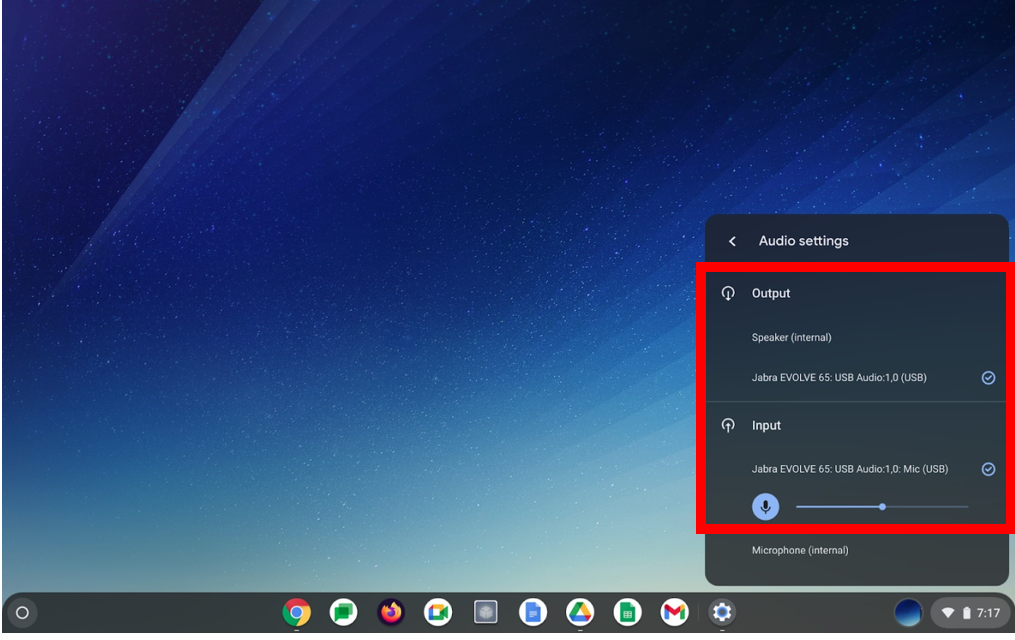Viewport: 1015px width, 640px height.
Task: Click the Input section label
Action: tap(766, 425)
